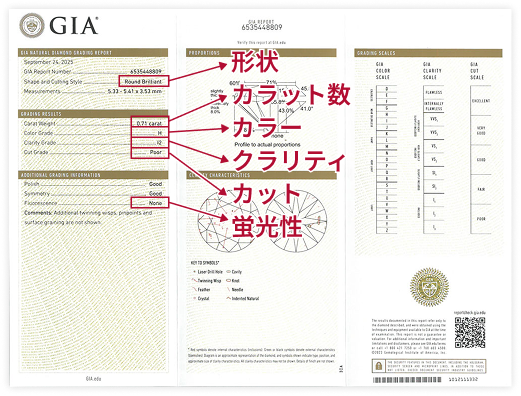Viewport: 521px width, 396px height.
Task: Click the Indented Natural symbol entry
Action: pyautogui.click(x=243, y=298)
